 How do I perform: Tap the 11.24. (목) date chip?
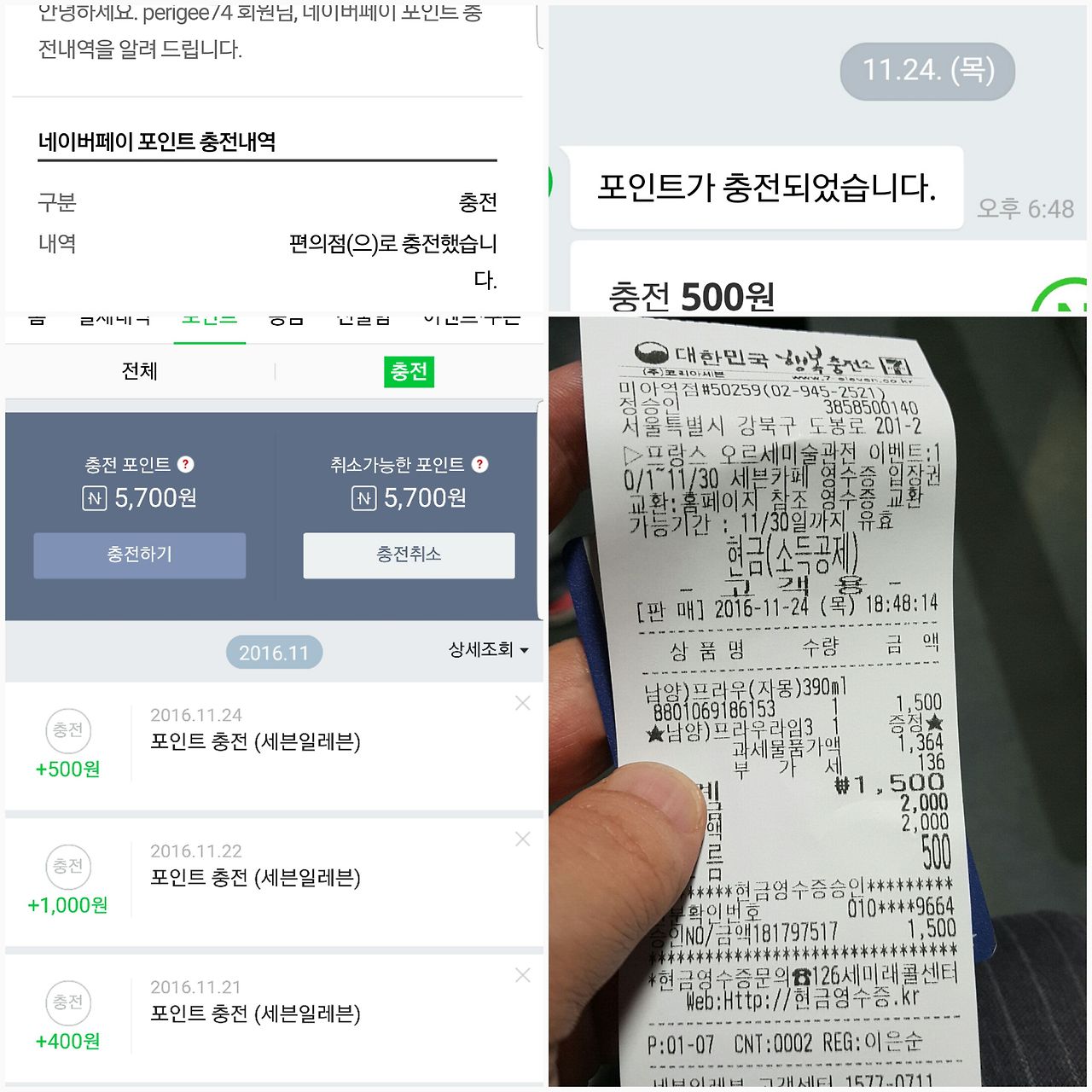pos(928,71)
